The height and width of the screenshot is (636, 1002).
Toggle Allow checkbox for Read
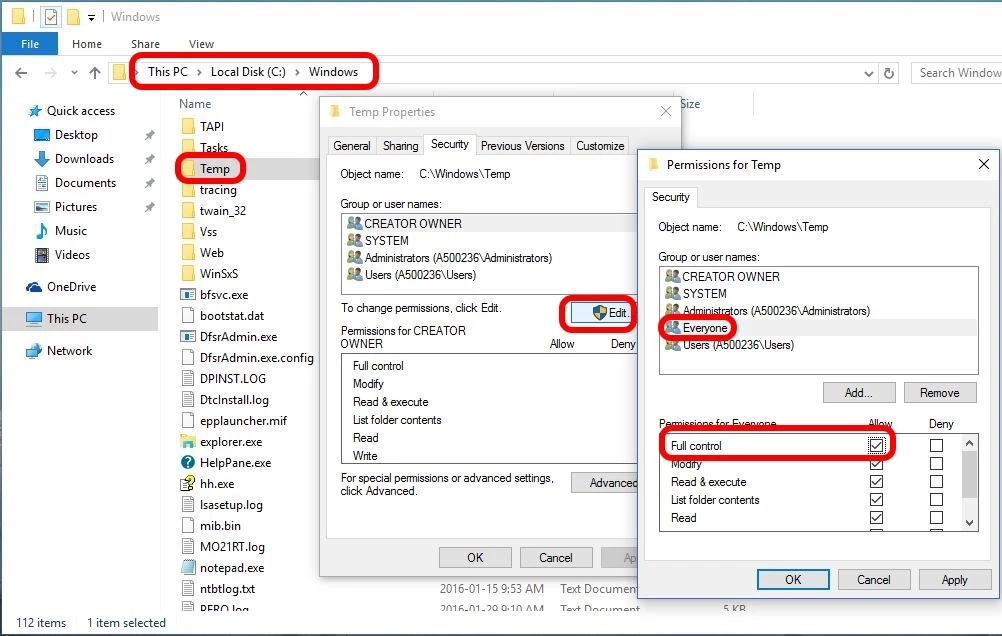point(876,517)
